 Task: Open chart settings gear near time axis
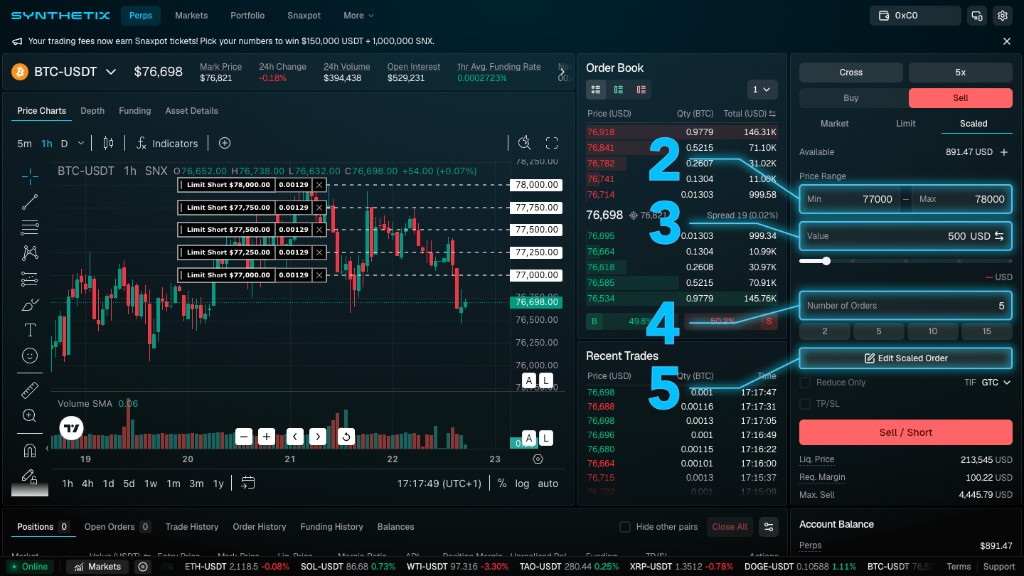[537, 459]
